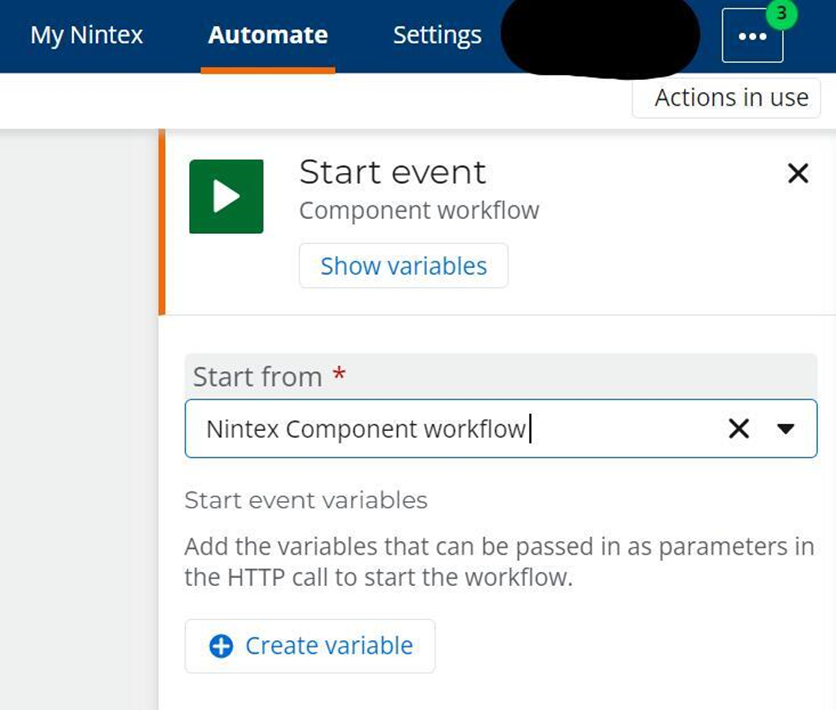
Task: Open the My Nintex tab
Action: 86,35
